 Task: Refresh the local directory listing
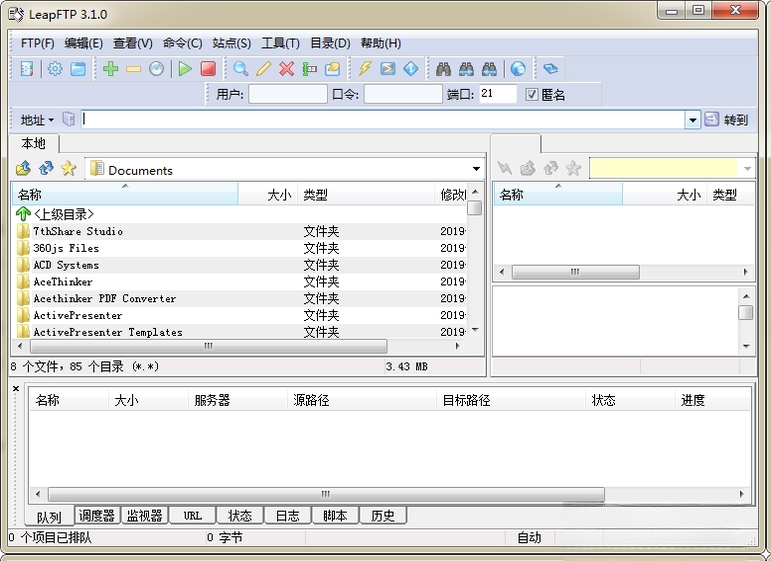[x=46, y=168]
